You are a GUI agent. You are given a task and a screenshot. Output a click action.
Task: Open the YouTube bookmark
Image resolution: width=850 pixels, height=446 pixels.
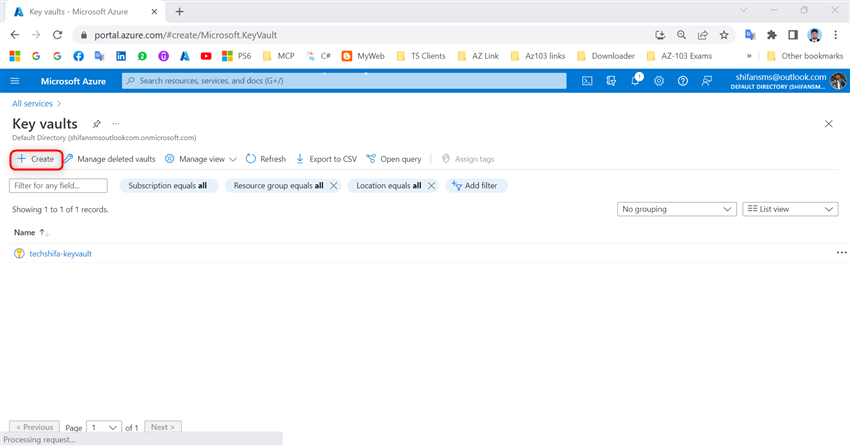coord(206,56)
